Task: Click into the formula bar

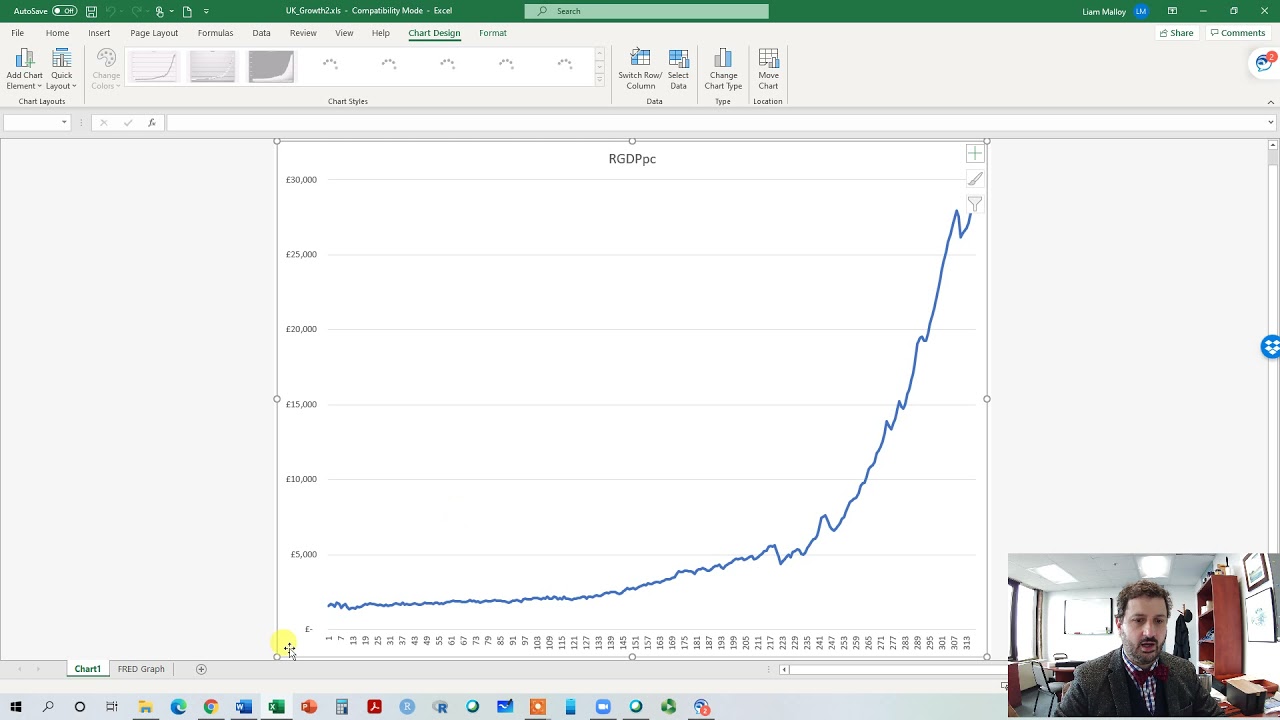Action: coord(715,123)
